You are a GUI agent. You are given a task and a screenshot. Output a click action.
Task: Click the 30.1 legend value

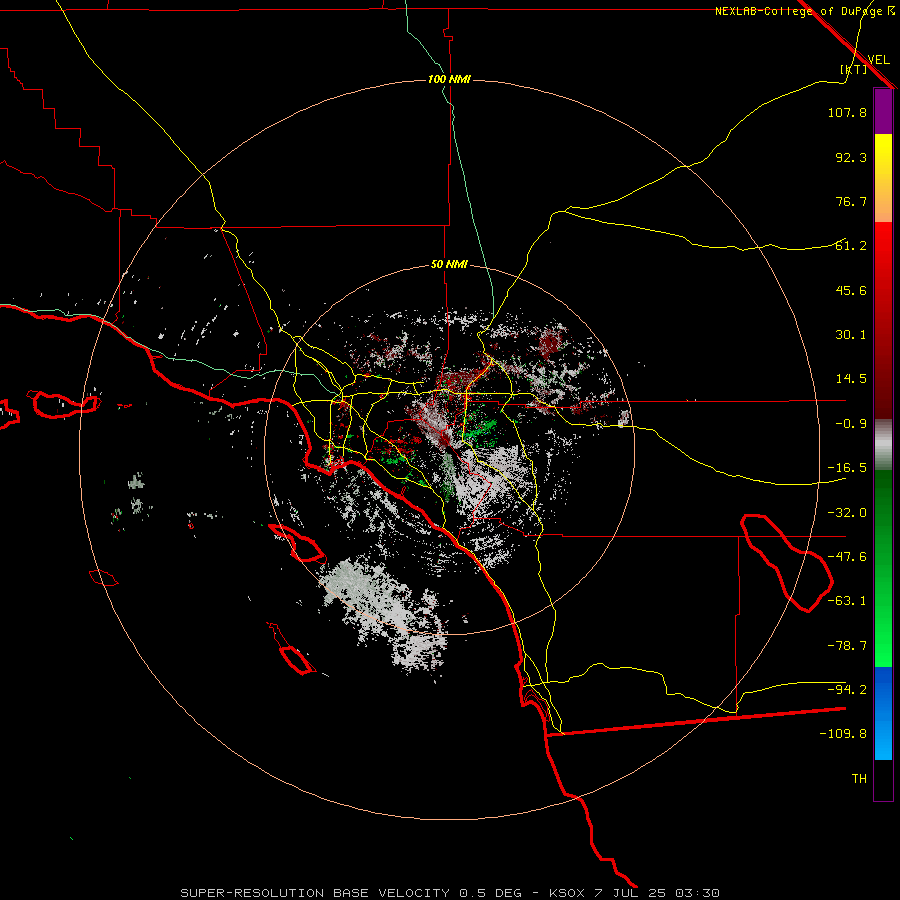point(851,335)
